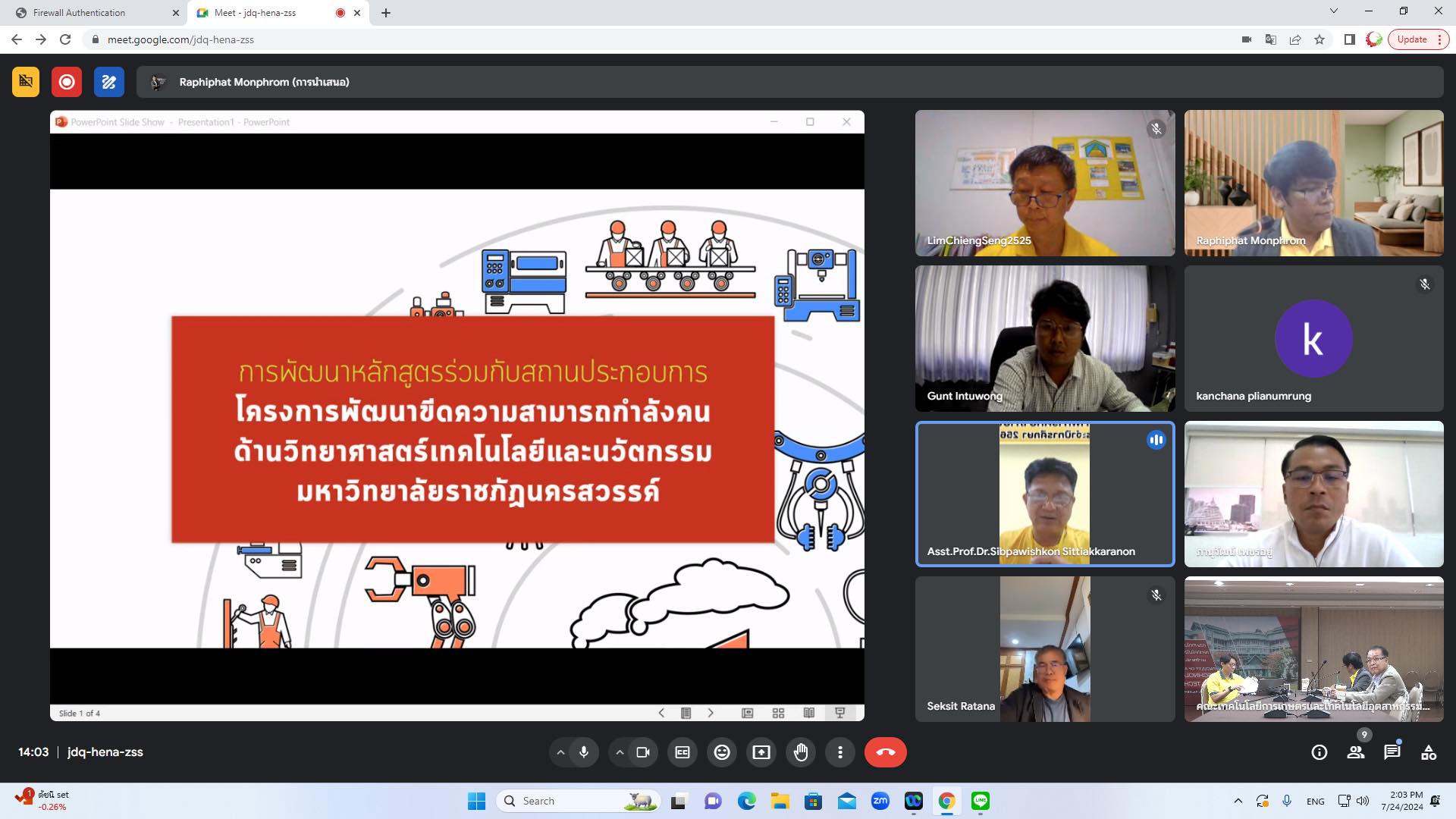The image size is (1456, 819).
Task: Click the Present now screen share button
Action: [x=761, y=752]
